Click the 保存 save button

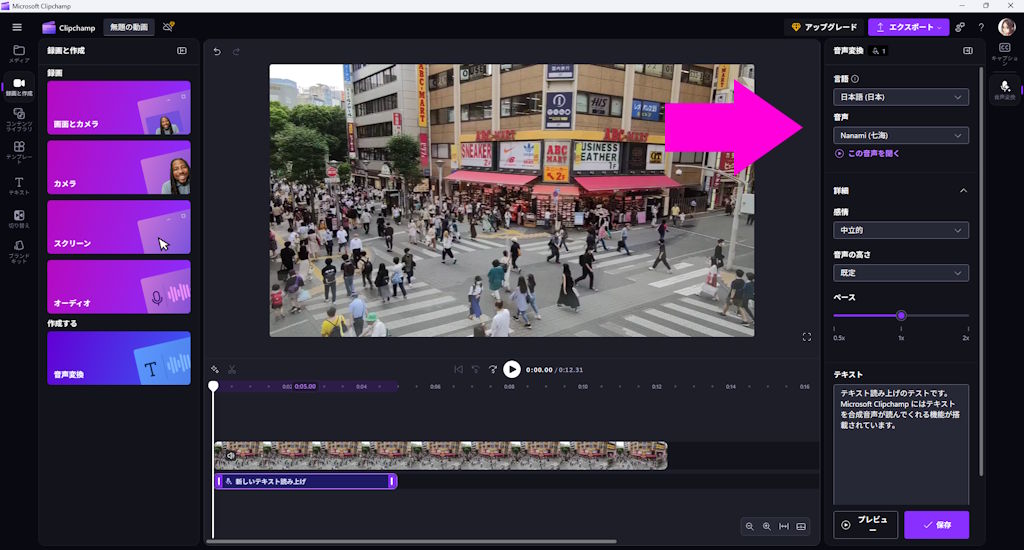pyautogui.click(x=936, y=525)
